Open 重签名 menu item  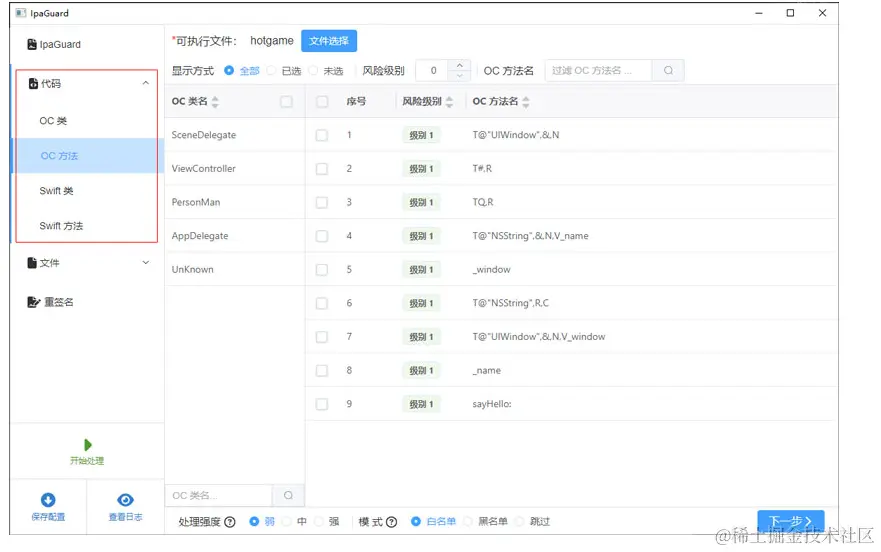[87, 302]
